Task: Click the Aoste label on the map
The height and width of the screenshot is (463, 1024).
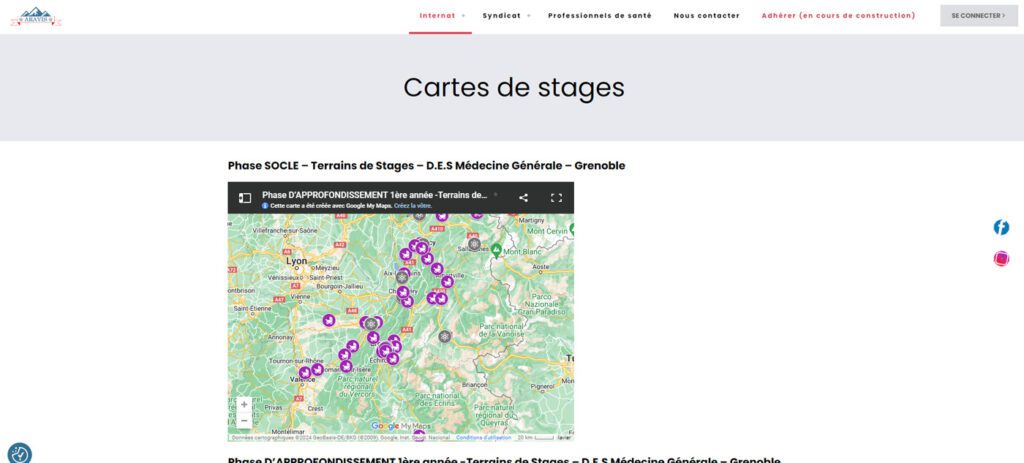Action: coord(541,266)
